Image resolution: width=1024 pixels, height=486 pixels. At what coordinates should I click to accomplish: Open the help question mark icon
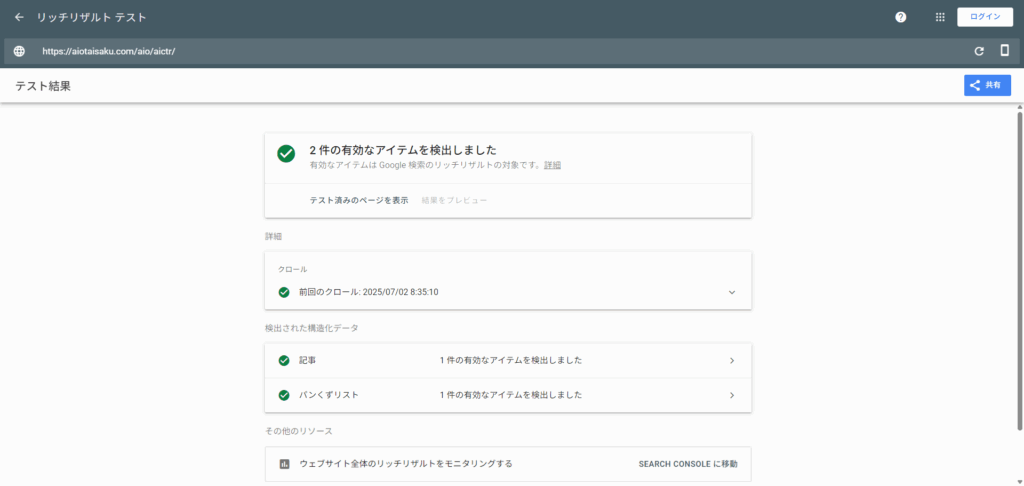pyautogui.click(x=901, y=18)
